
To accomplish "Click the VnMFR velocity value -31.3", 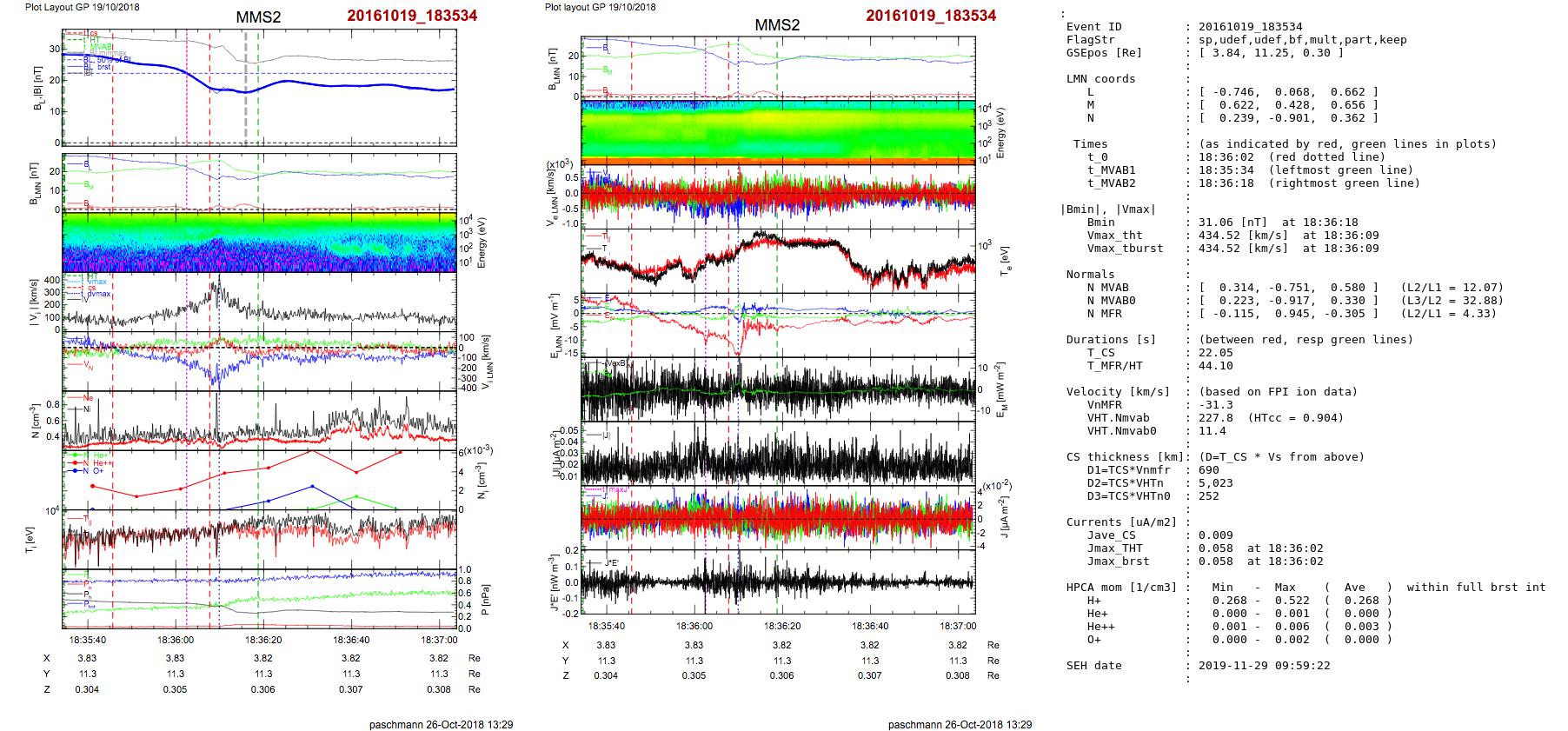I will (1215, 405).
